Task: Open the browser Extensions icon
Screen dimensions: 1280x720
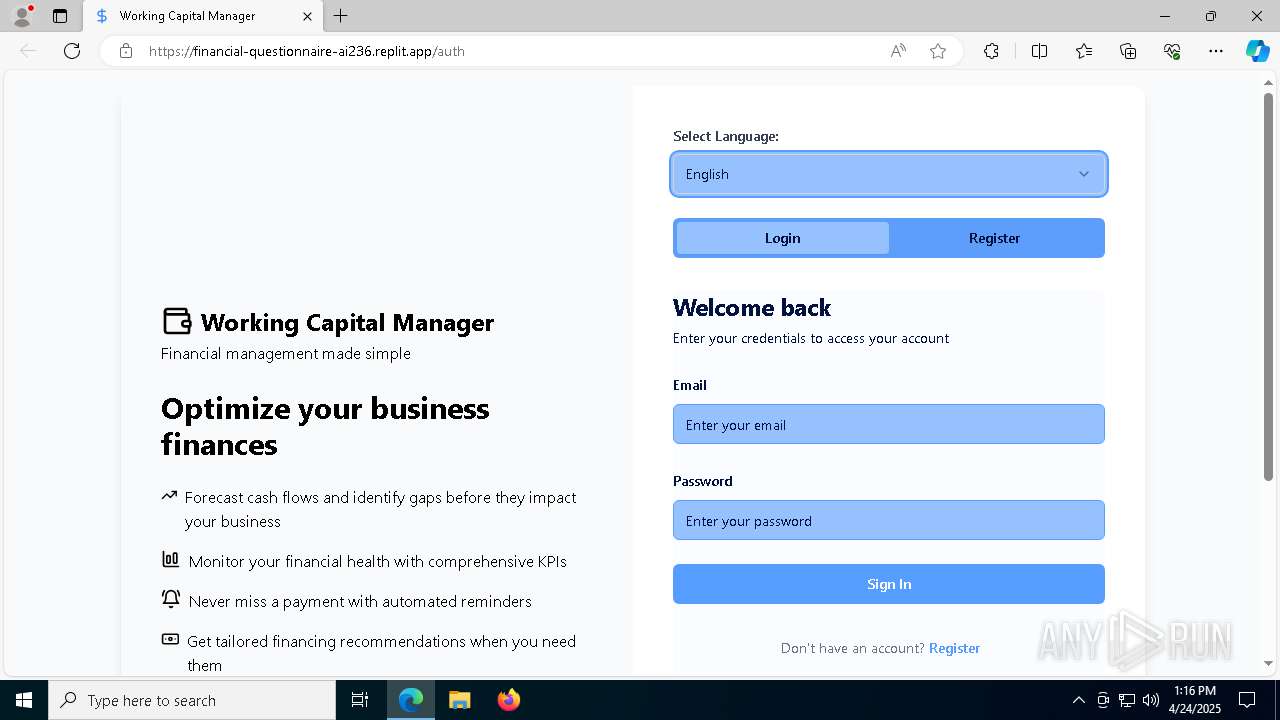Action: point(991,51)
